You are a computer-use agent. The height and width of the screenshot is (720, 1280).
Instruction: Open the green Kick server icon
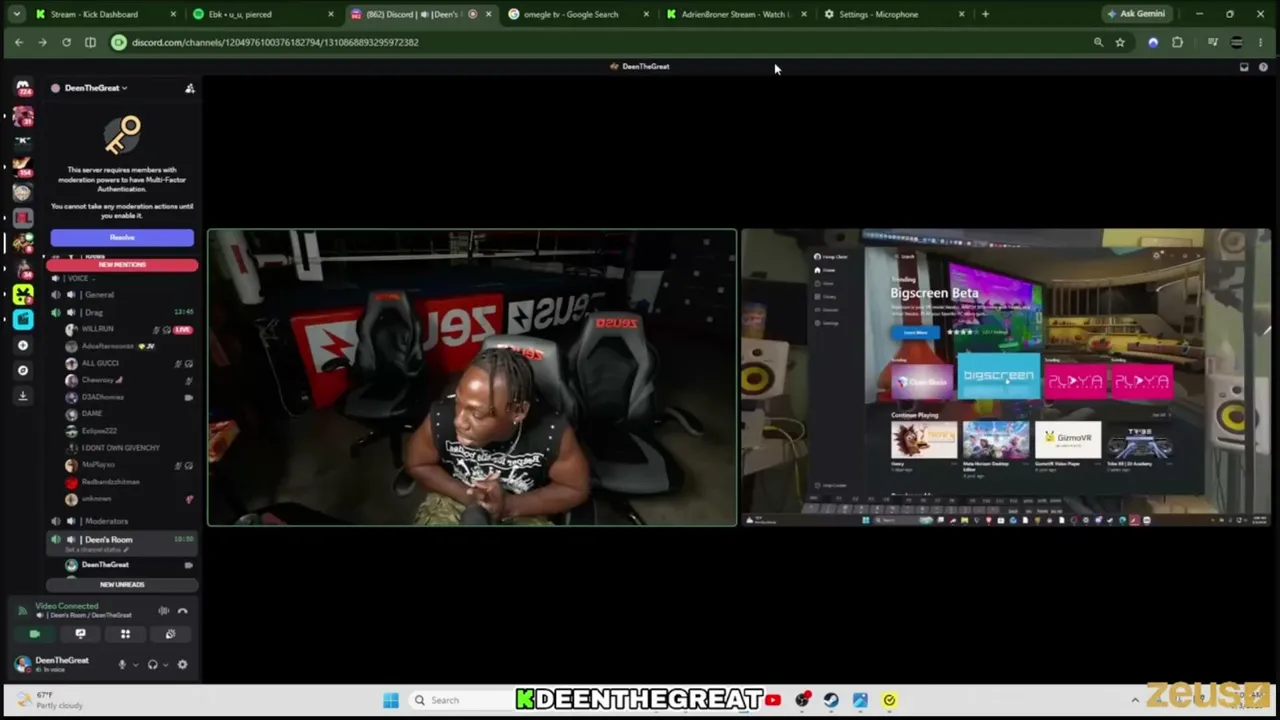(23, 294)
